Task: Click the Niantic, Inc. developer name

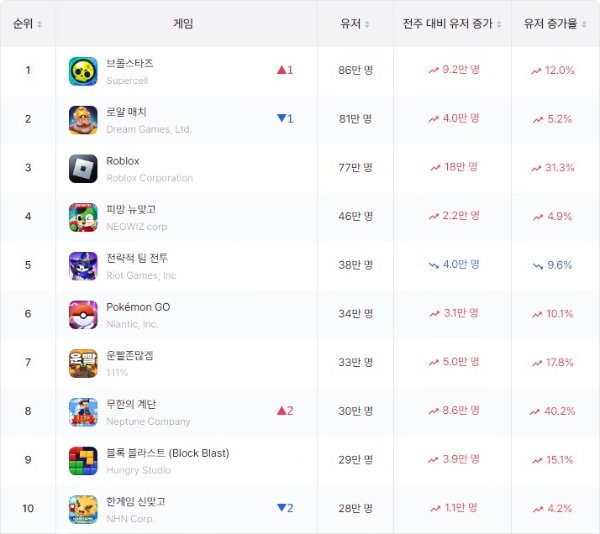Action: (x=132, y=324)
